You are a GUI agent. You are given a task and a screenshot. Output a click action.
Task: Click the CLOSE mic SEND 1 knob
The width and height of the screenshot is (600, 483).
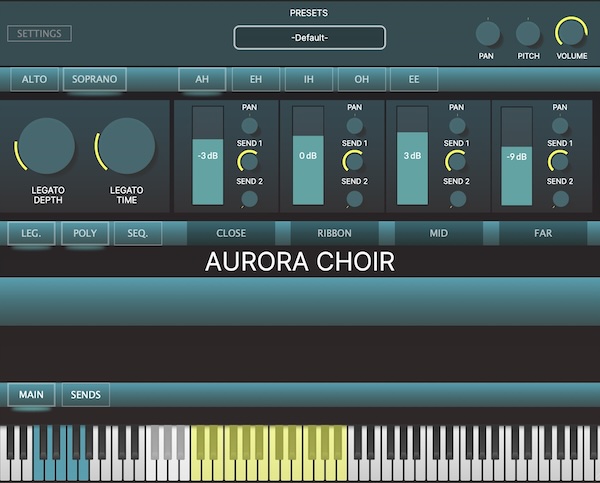(249, 161)
